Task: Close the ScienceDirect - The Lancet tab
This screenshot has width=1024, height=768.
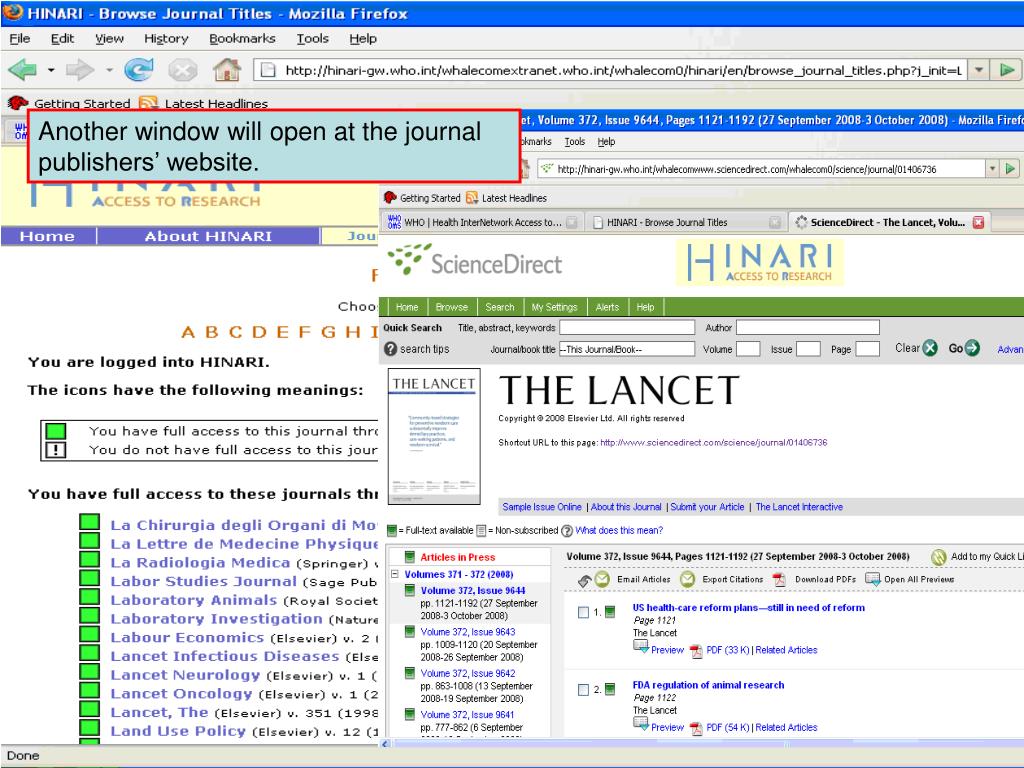Action: pos(978,222)
